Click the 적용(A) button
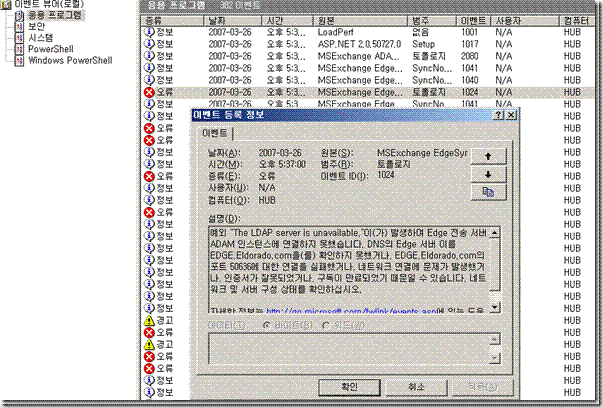 click(x=483, y=387)
